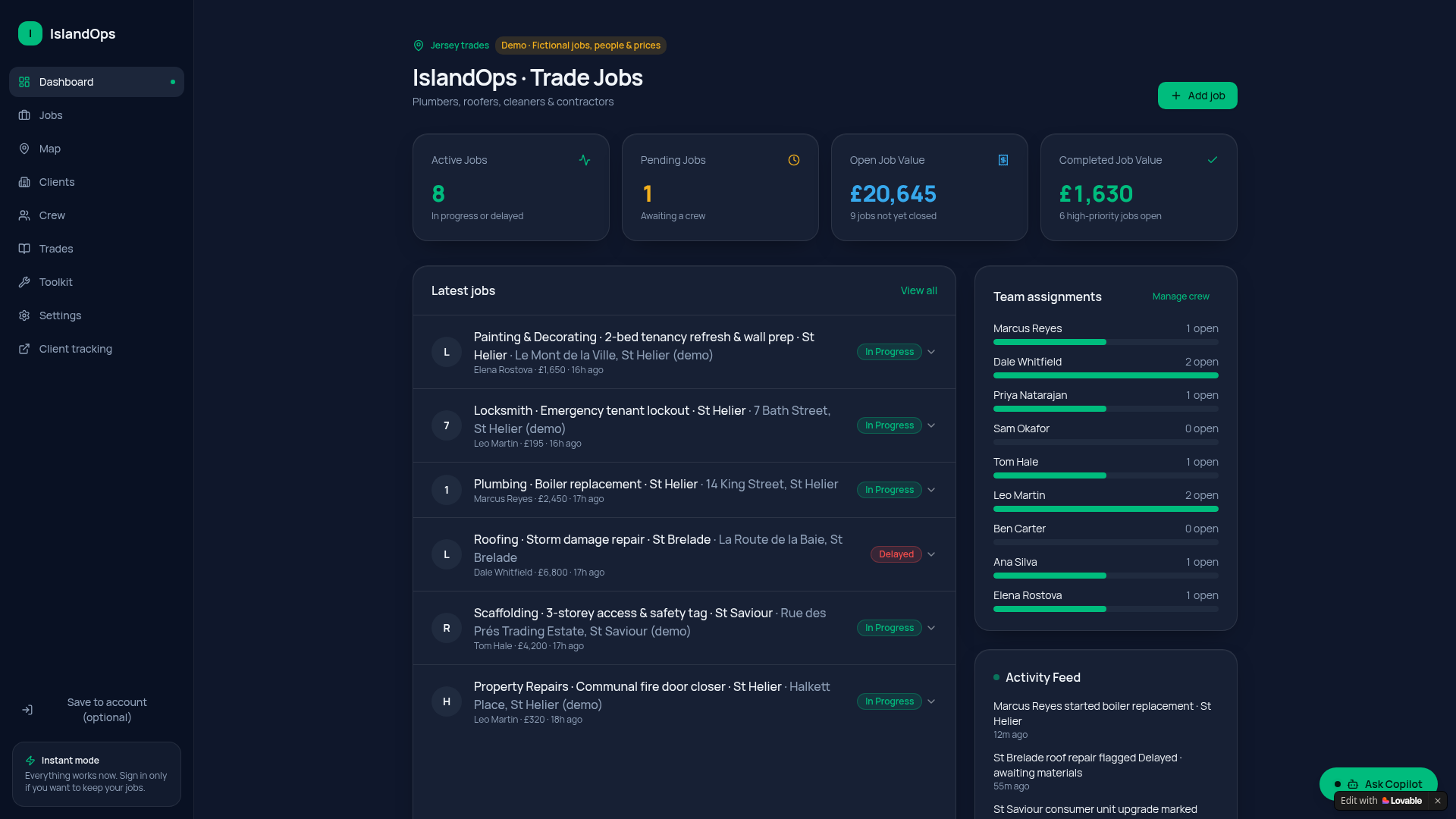Viewport: 1456px width, 819px height.
Task: Click the In Progress badge on Locksmith job
Action: click(x=890, y=425)
